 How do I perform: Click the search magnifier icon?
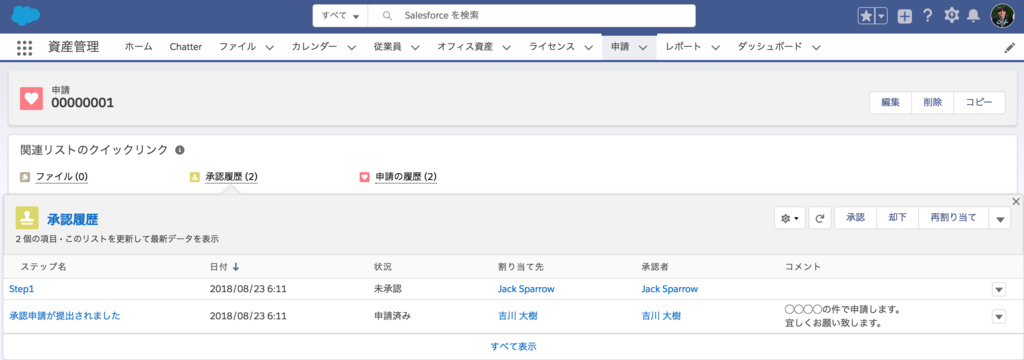[x=387, y=16]
